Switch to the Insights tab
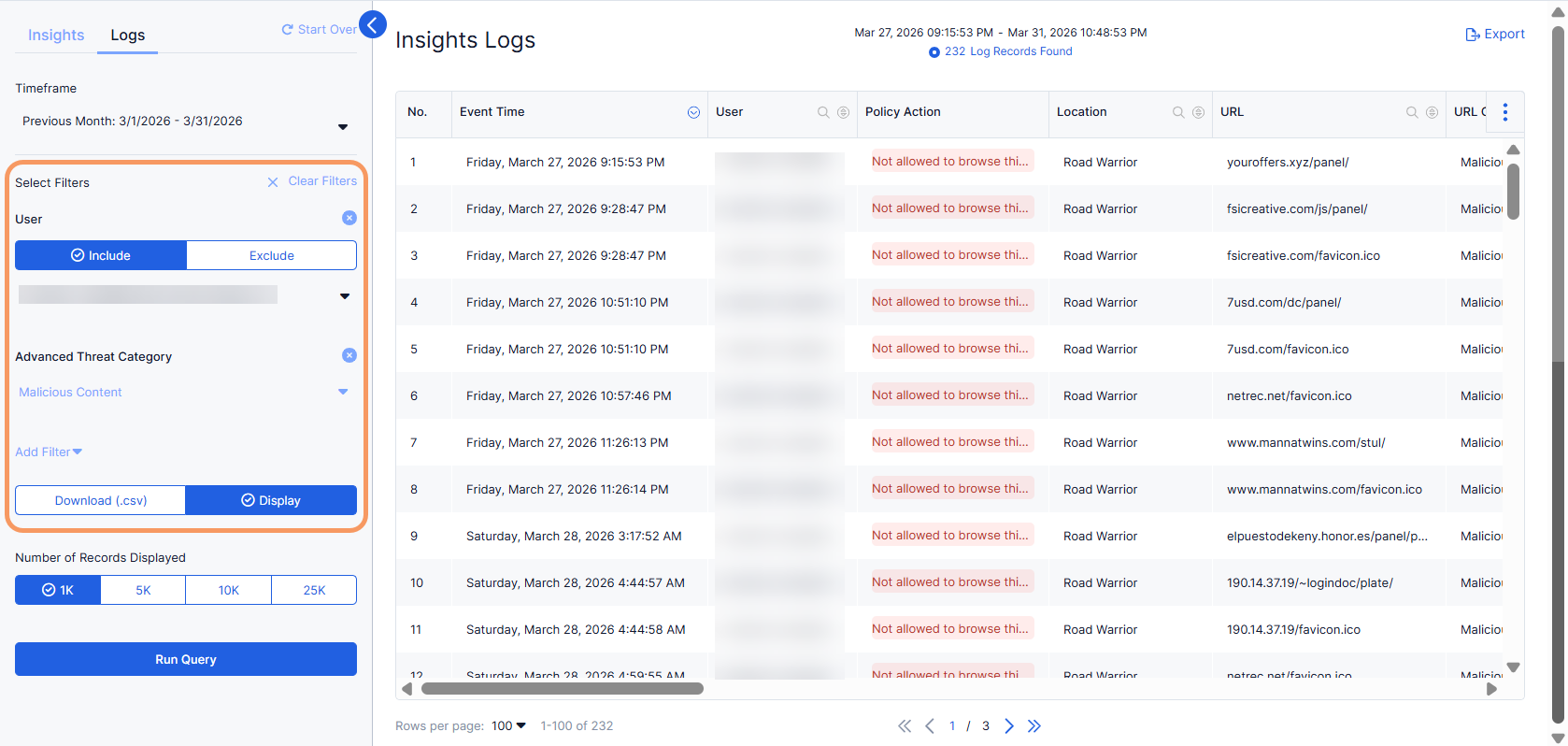1568x746 pixels. [56, 36]
